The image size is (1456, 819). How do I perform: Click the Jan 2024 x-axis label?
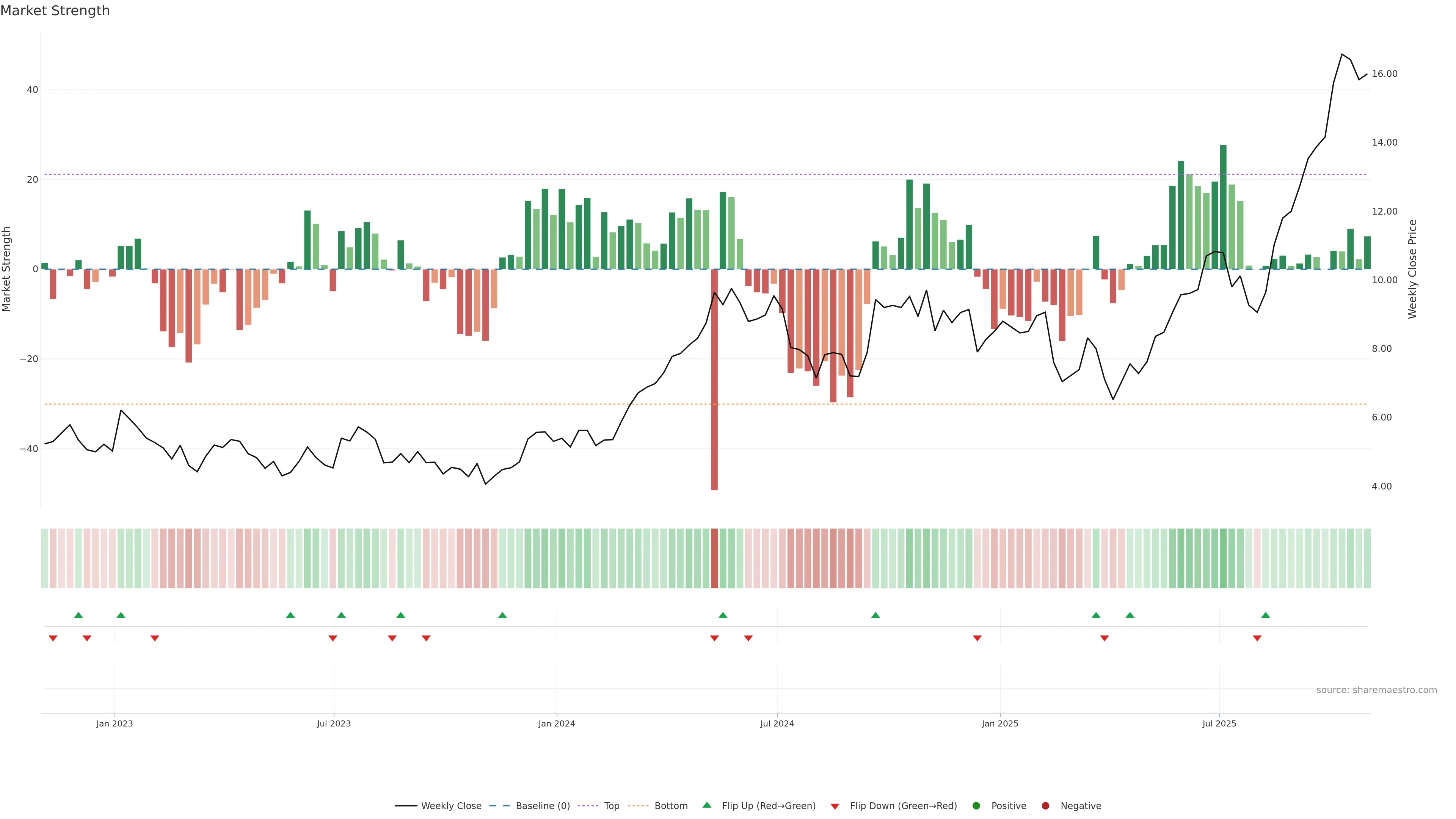click(556, 723)
